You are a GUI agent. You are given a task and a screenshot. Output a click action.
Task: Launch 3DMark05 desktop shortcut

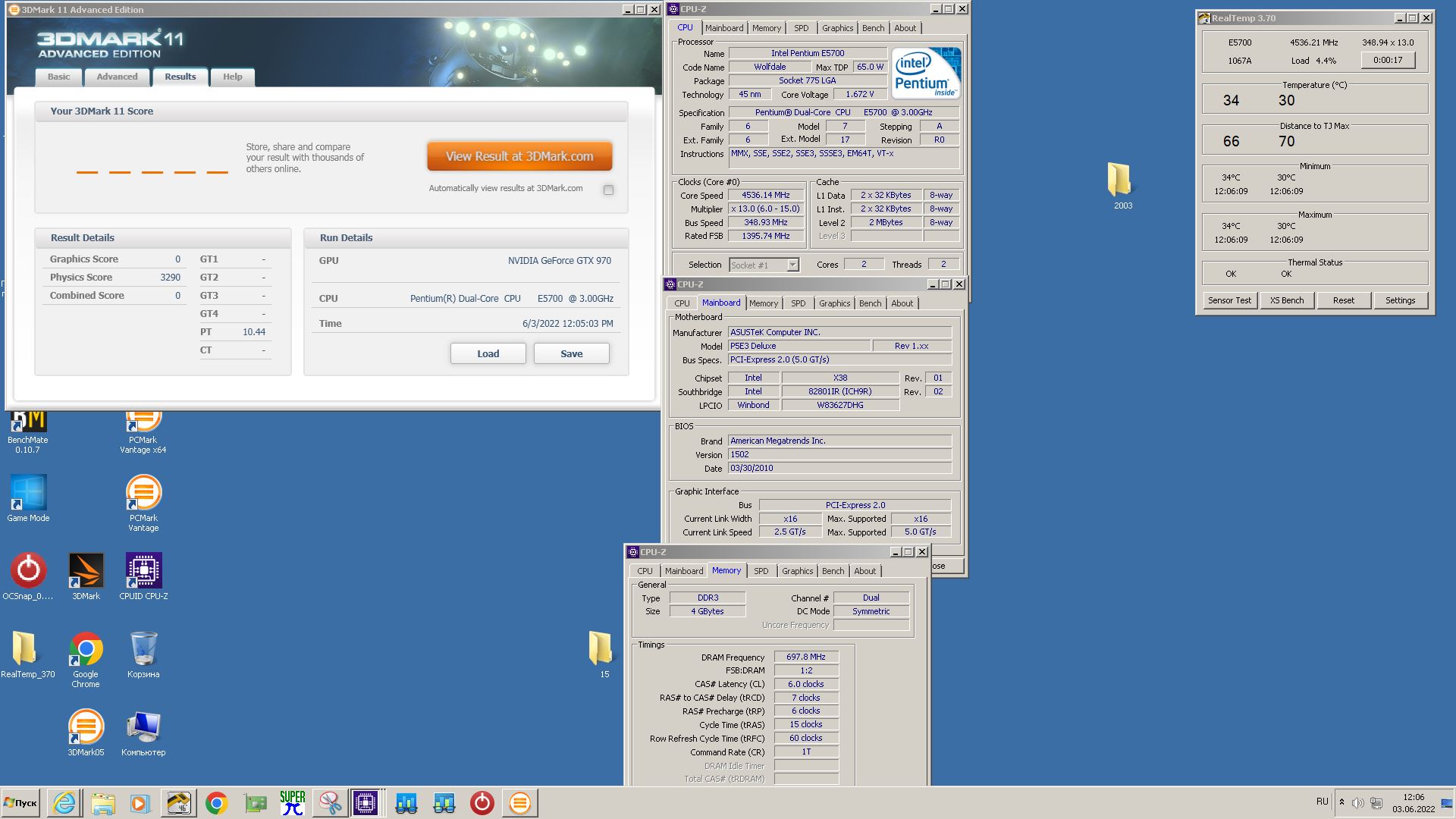(x=86, y=733)
